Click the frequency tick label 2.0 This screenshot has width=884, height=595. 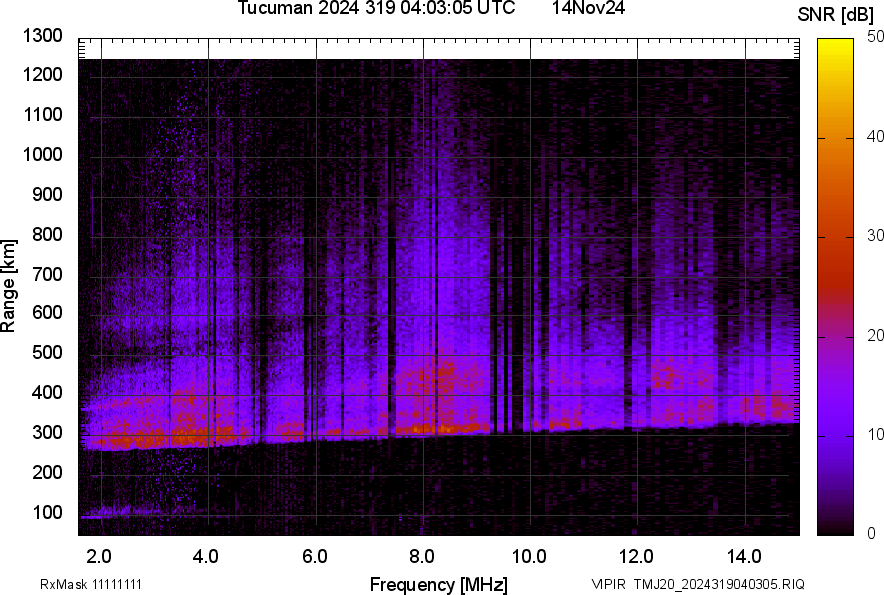tap(99, 557)
